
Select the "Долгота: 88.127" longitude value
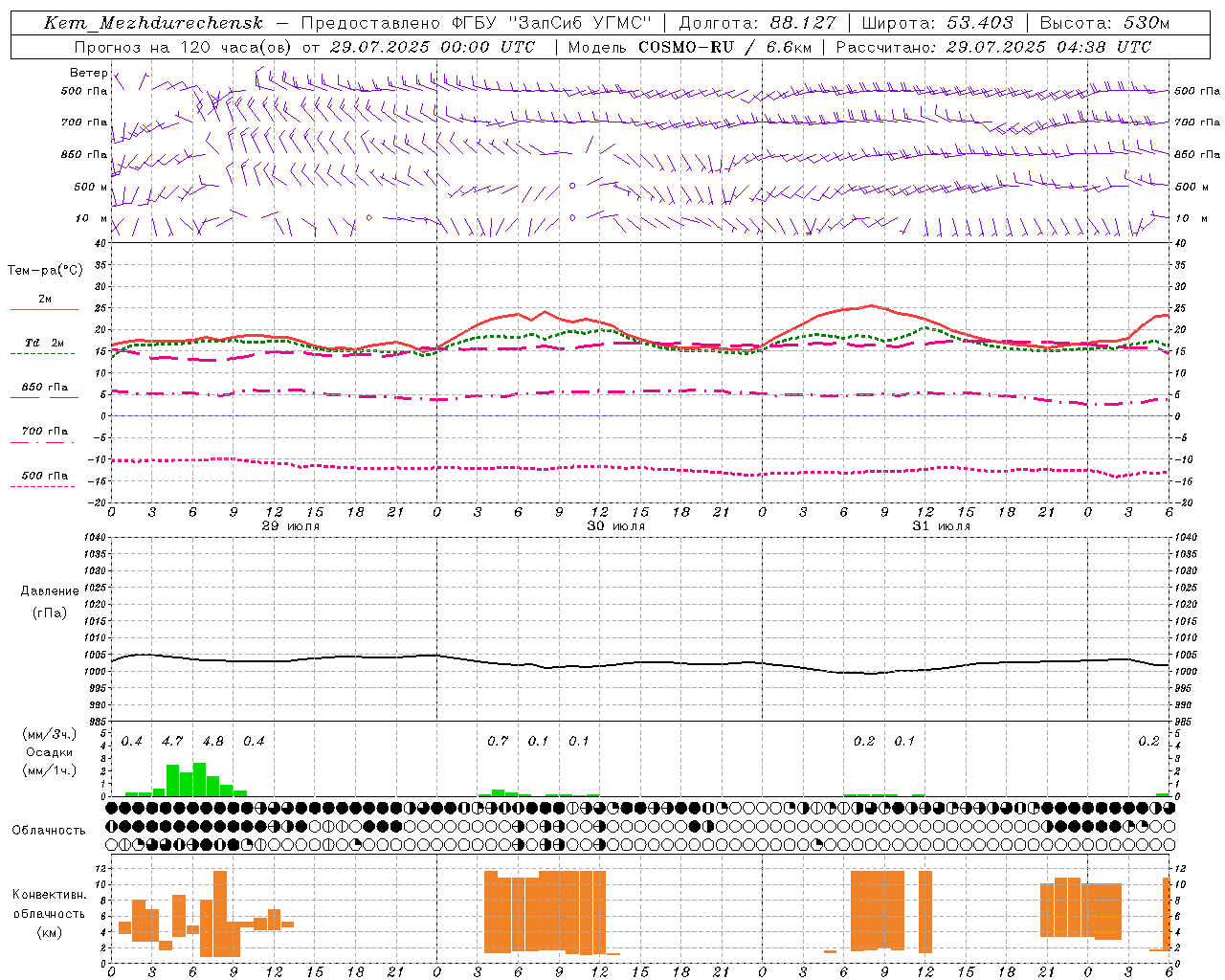[x=757, y=23]
